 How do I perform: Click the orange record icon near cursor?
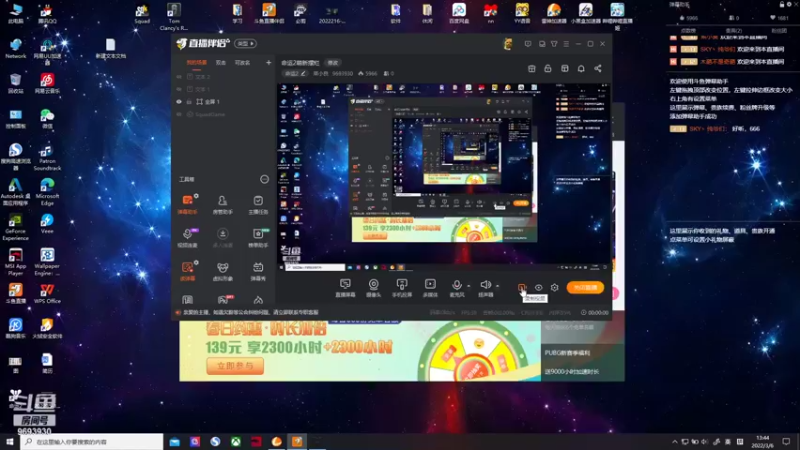[x=521, y=287]
